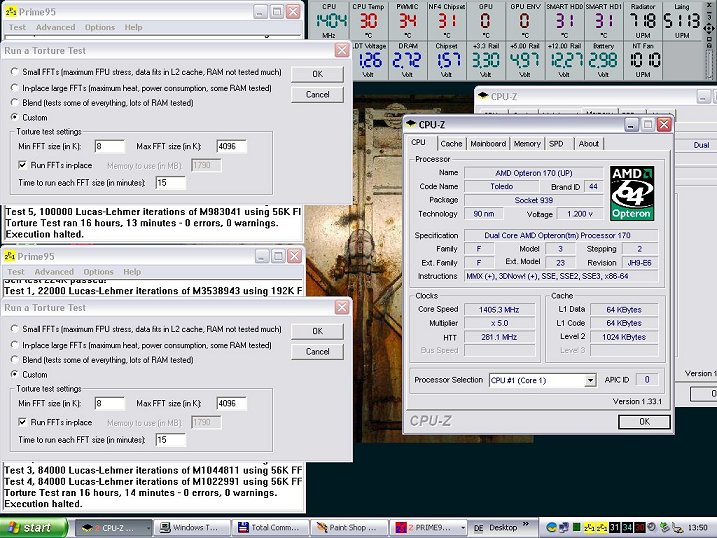Viewport: 717px width, 538px height.
Task: Click the red tray temperature icon showing 30
Action: click(639, 527)
